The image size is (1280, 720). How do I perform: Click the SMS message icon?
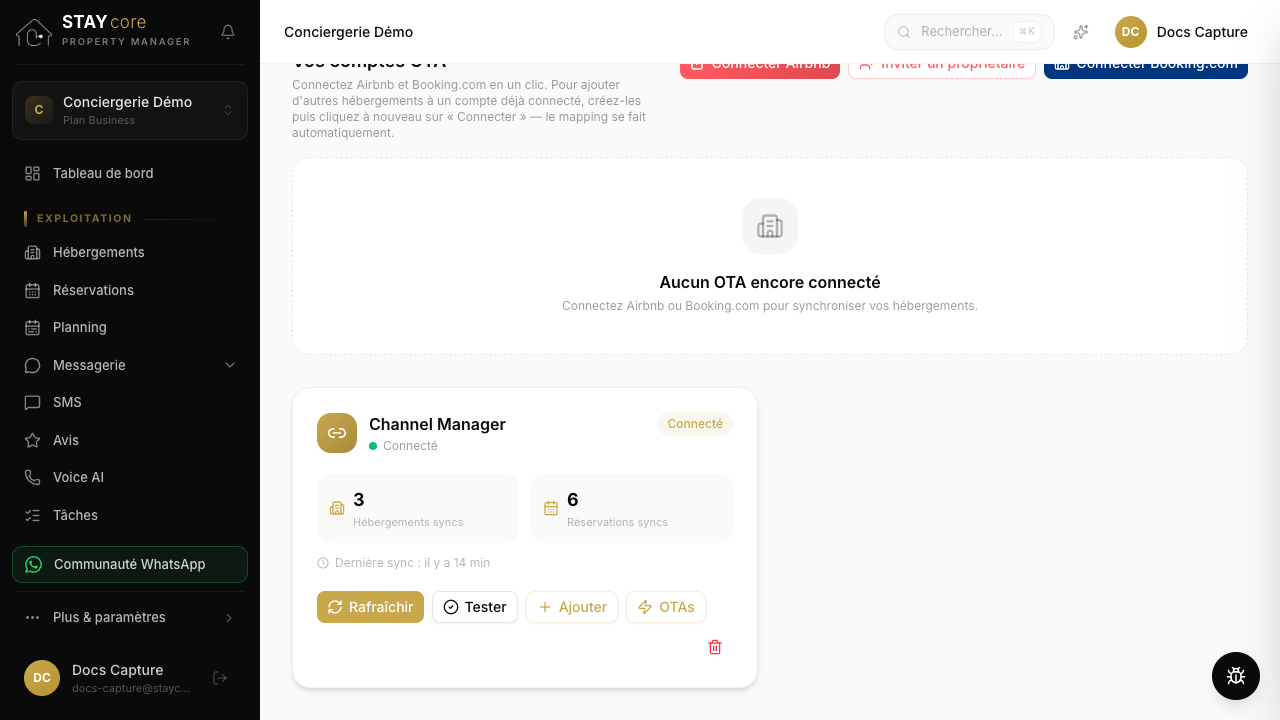(x=32, y=402)
